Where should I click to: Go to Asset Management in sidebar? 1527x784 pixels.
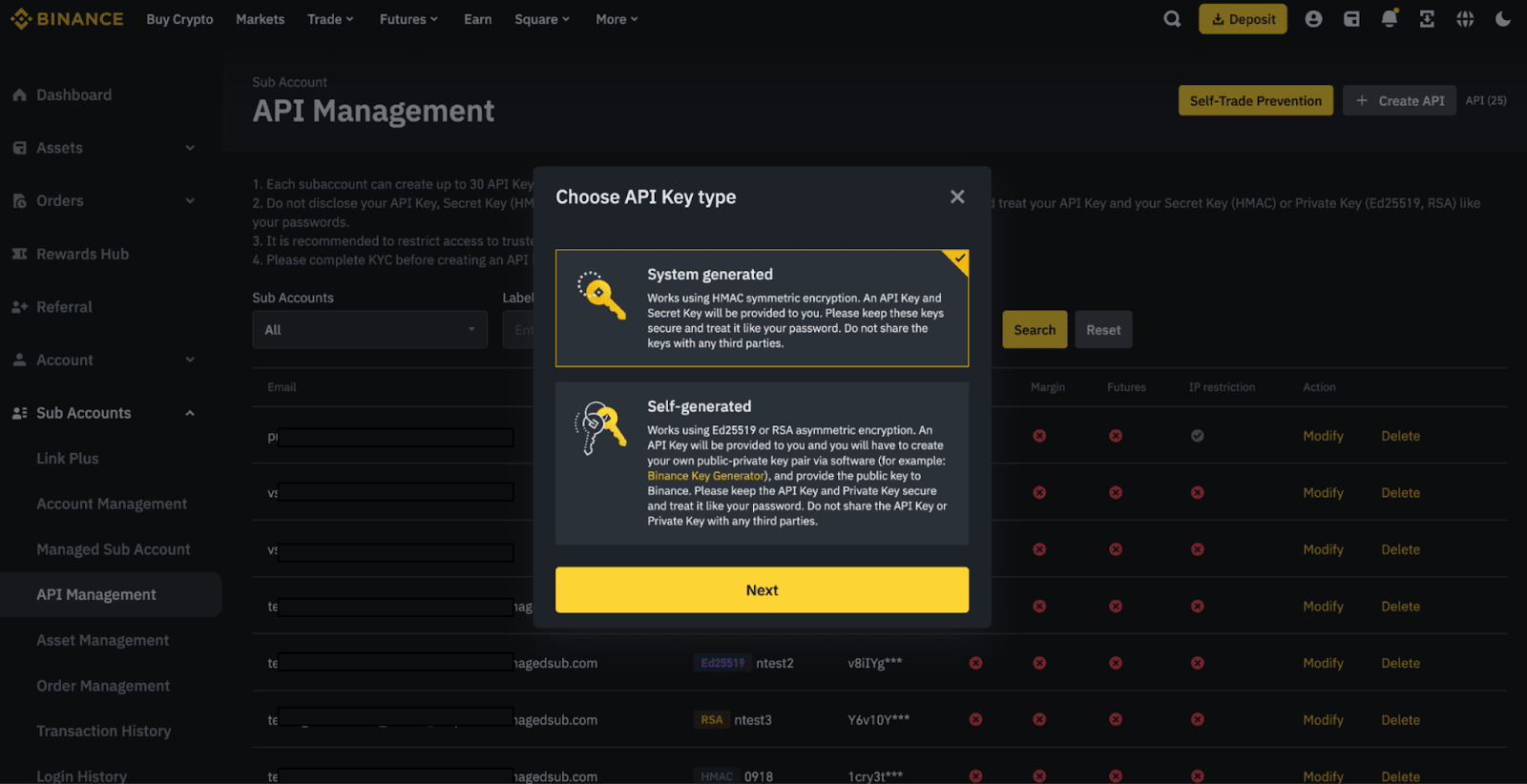pos(102,640)
